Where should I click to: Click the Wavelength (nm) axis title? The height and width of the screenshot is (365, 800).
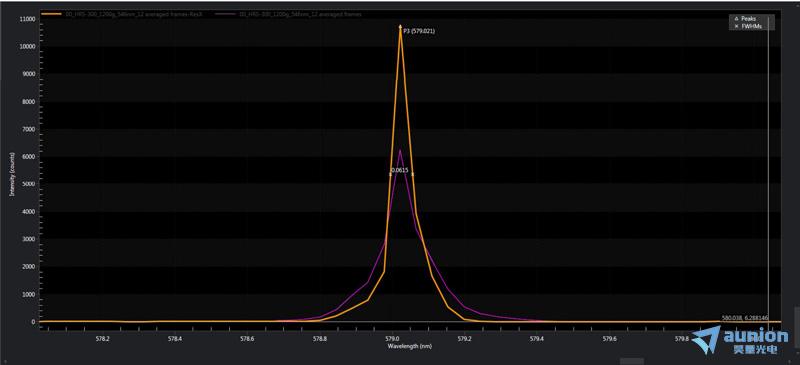pos(404,346)
